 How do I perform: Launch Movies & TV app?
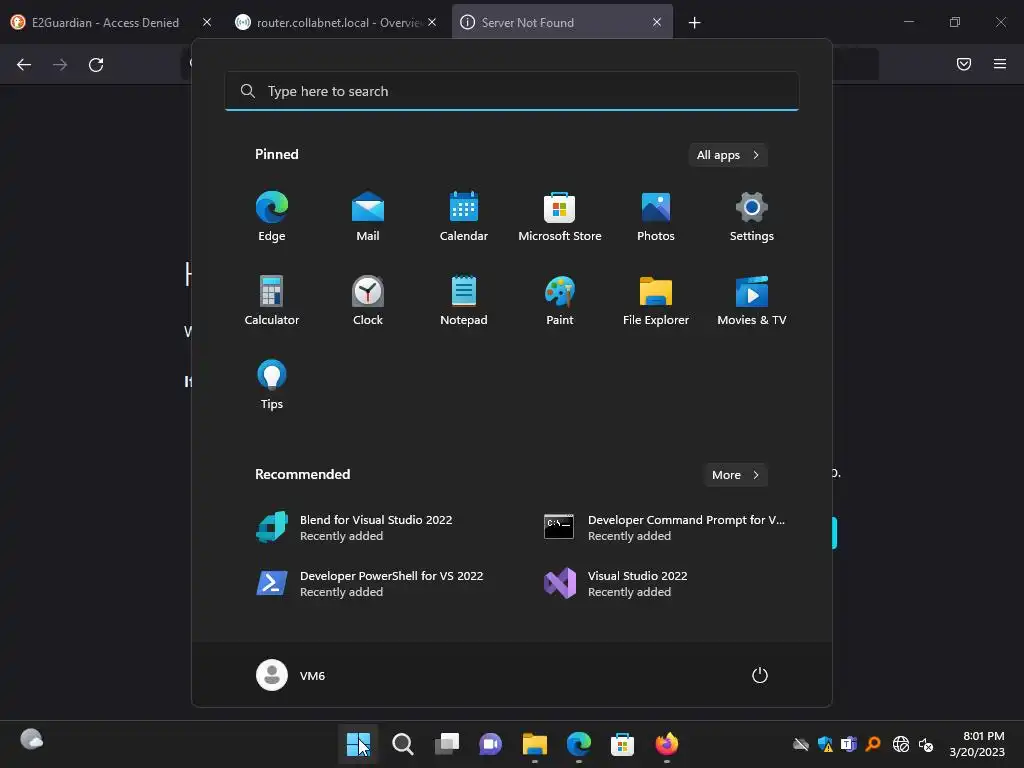click(x=752, y=300)
